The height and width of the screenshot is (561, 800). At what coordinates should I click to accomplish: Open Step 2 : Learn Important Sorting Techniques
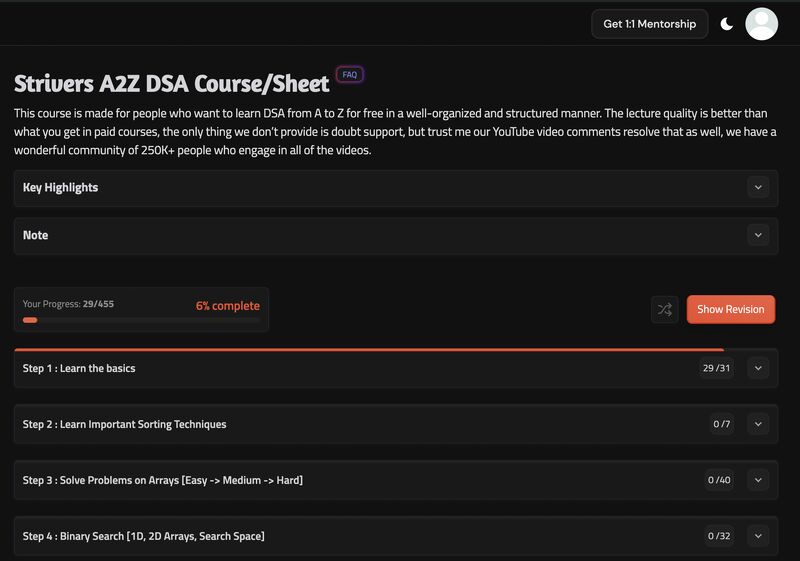click(x=125, y=424)
